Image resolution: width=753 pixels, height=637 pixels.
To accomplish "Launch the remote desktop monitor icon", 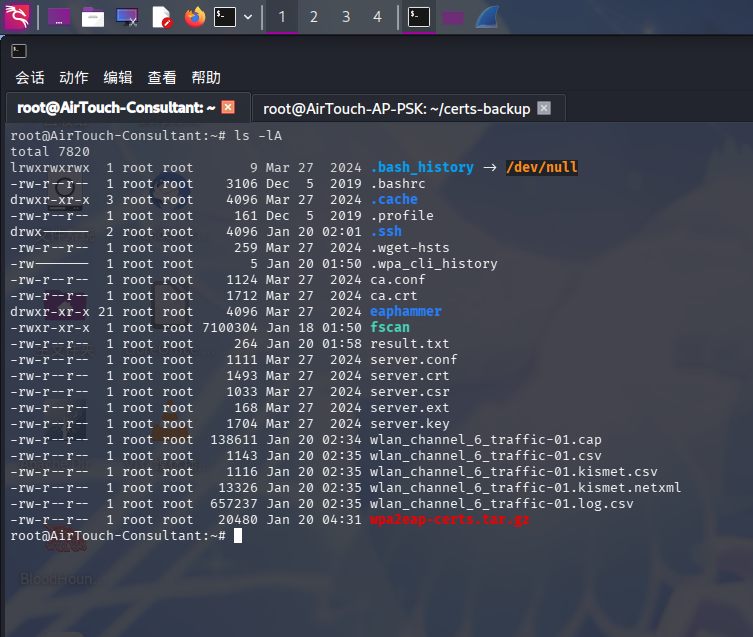I will pyautogui.click(x=127, y=17).
